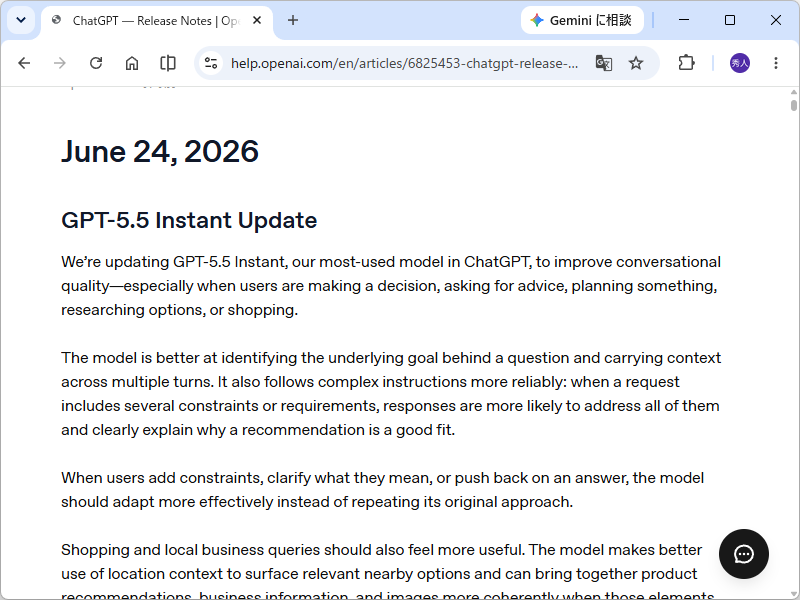The image size is (800, 600).
Task: Click the paragraph starting When users add constraints
Action: click(x=383, y=490)
